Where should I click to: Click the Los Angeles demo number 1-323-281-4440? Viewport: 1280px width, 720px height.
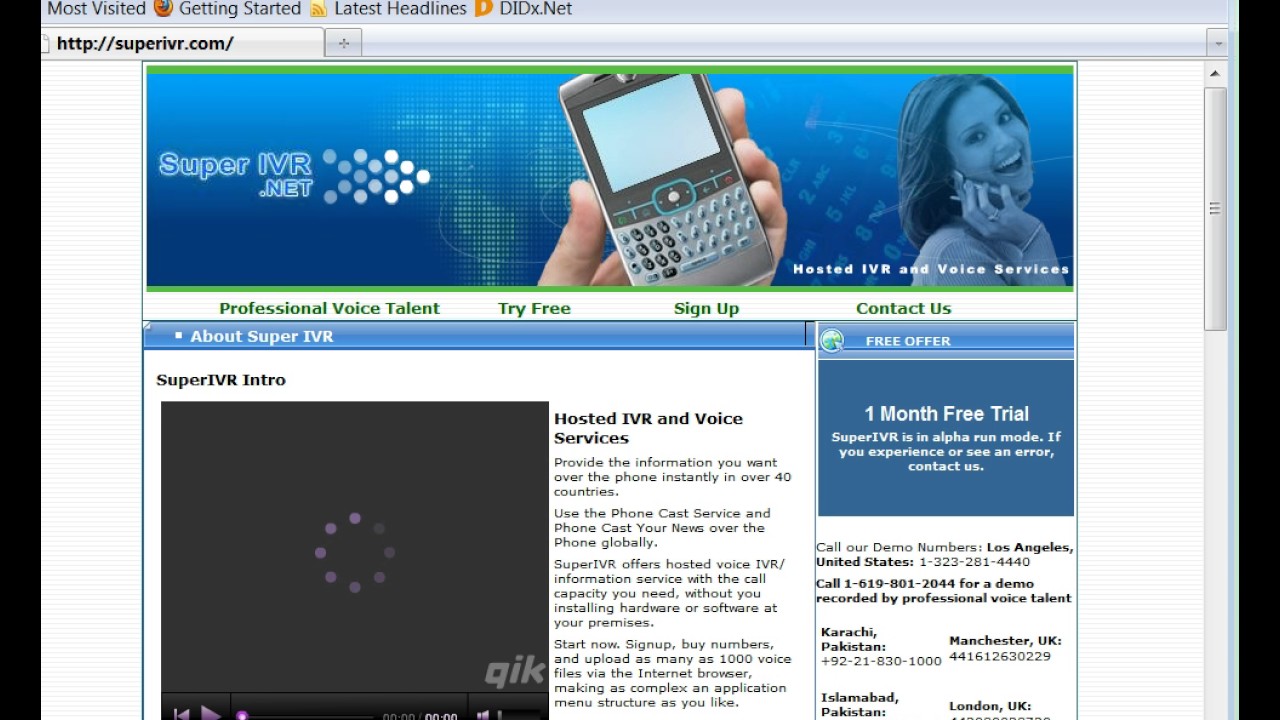(974, 562)
